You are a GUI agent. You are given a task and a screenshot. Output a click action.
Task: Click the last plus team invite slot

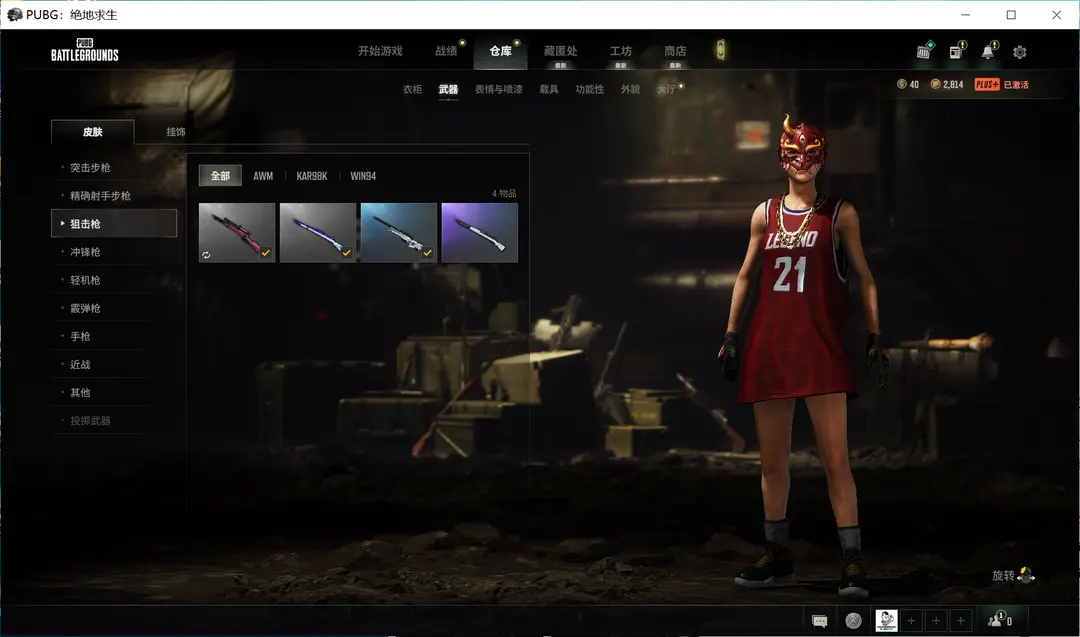(961, 620)
